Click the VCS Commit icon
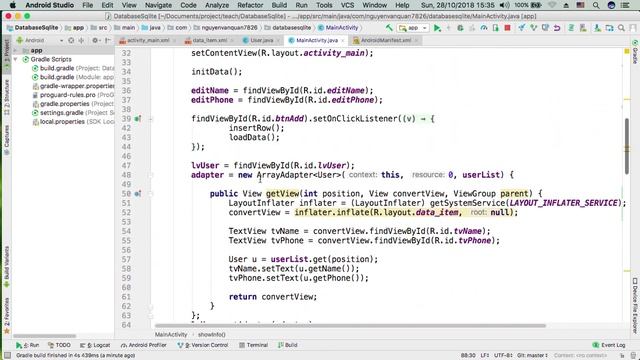 coord(533,28)
